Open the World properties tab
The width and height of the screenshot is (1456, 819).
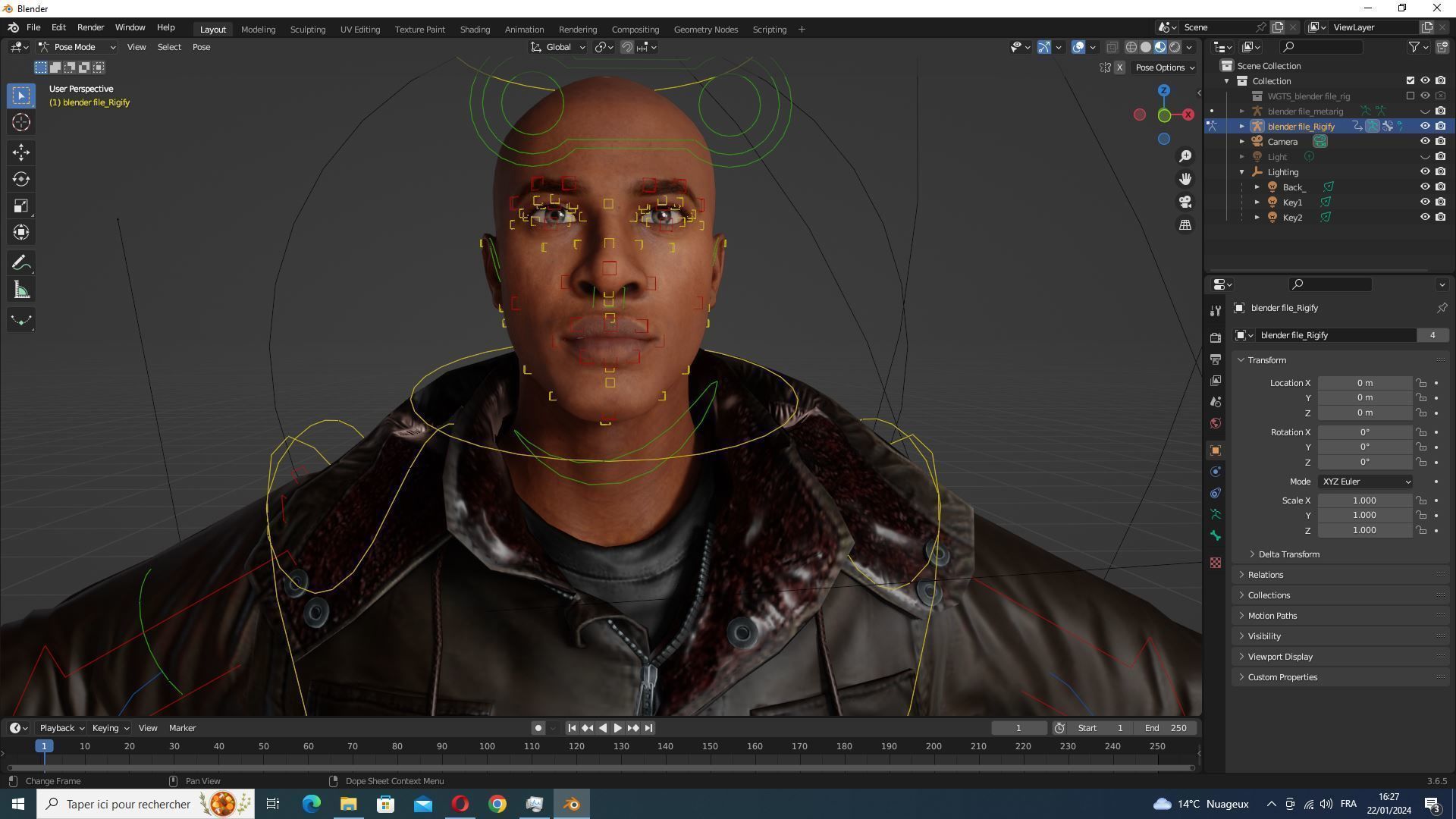click(1216, 423)
